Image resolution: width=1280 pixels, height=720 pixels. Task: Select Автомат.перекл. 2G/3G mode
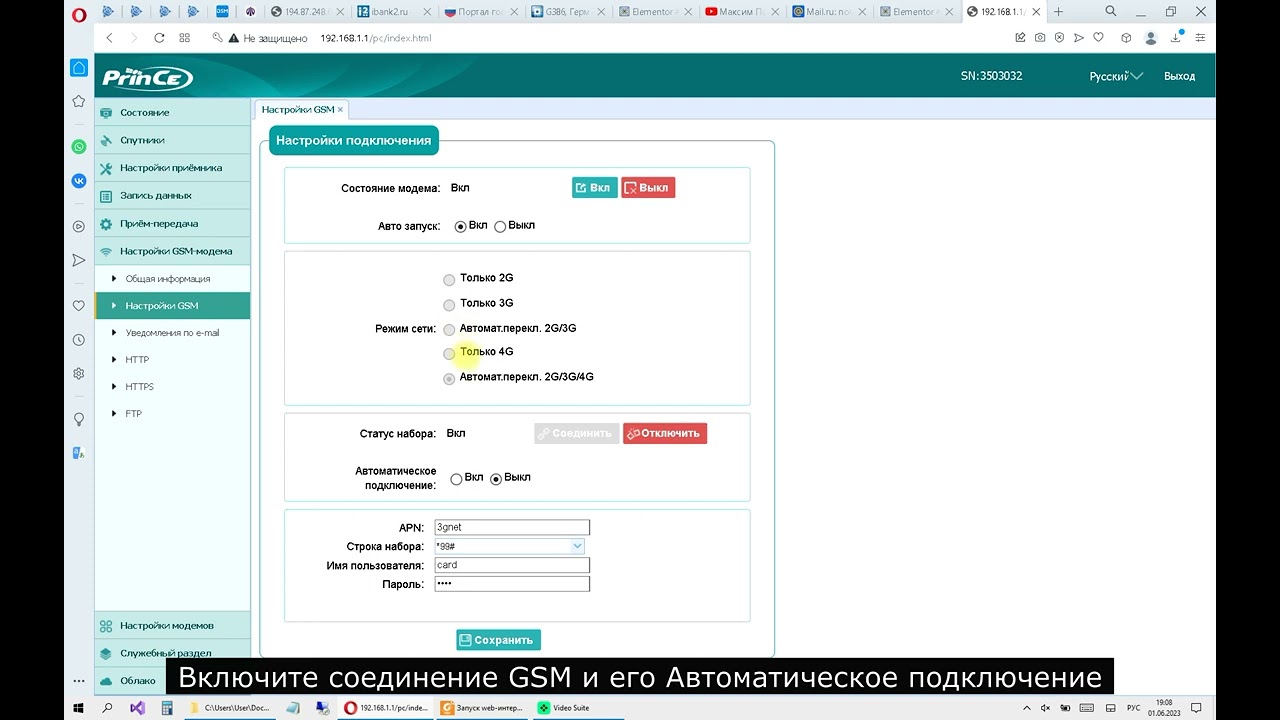[449, 330]
